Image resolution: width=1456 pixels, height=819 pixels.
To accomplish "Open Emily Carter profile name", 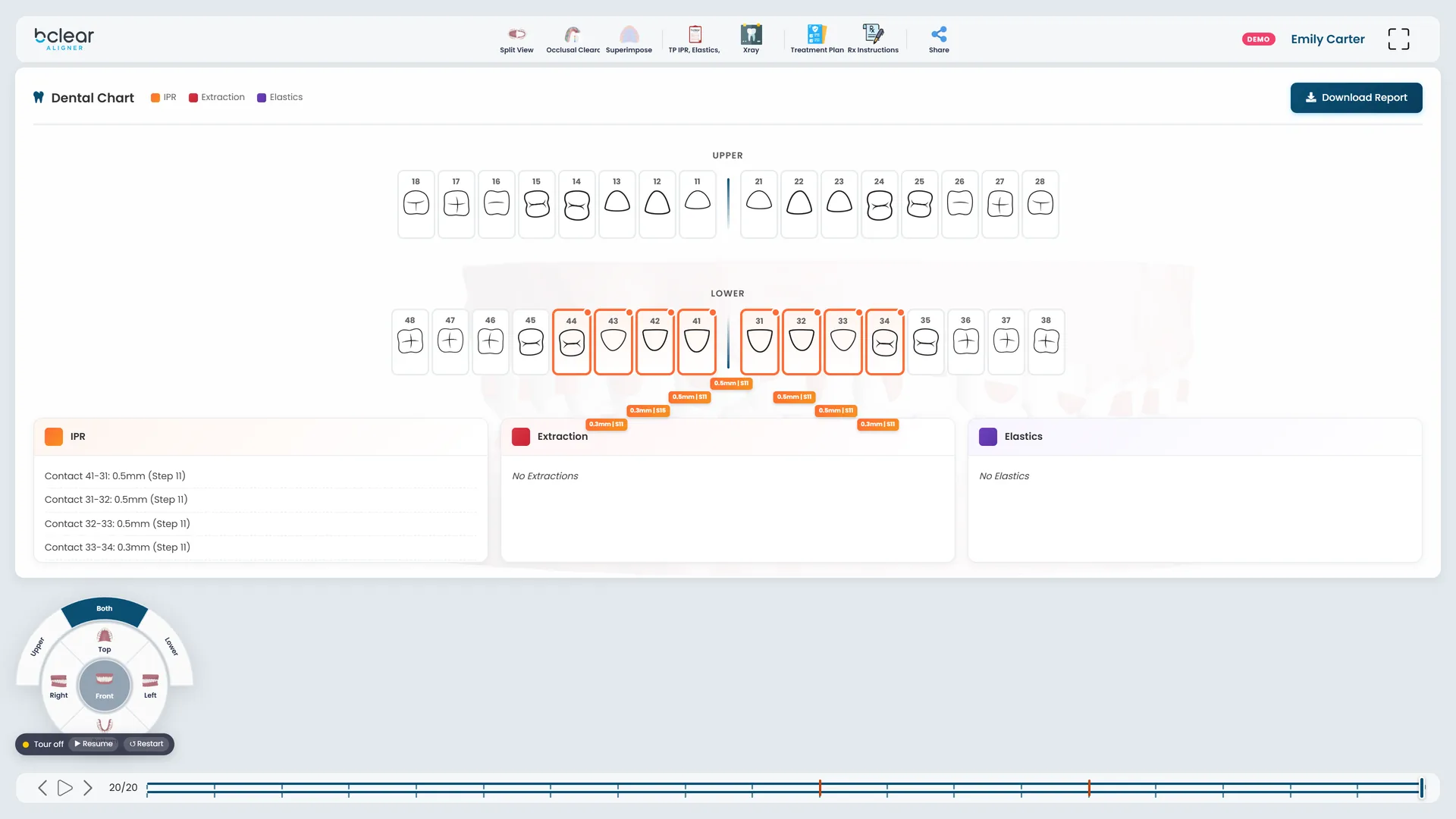I will click(x=1327, y=39).
